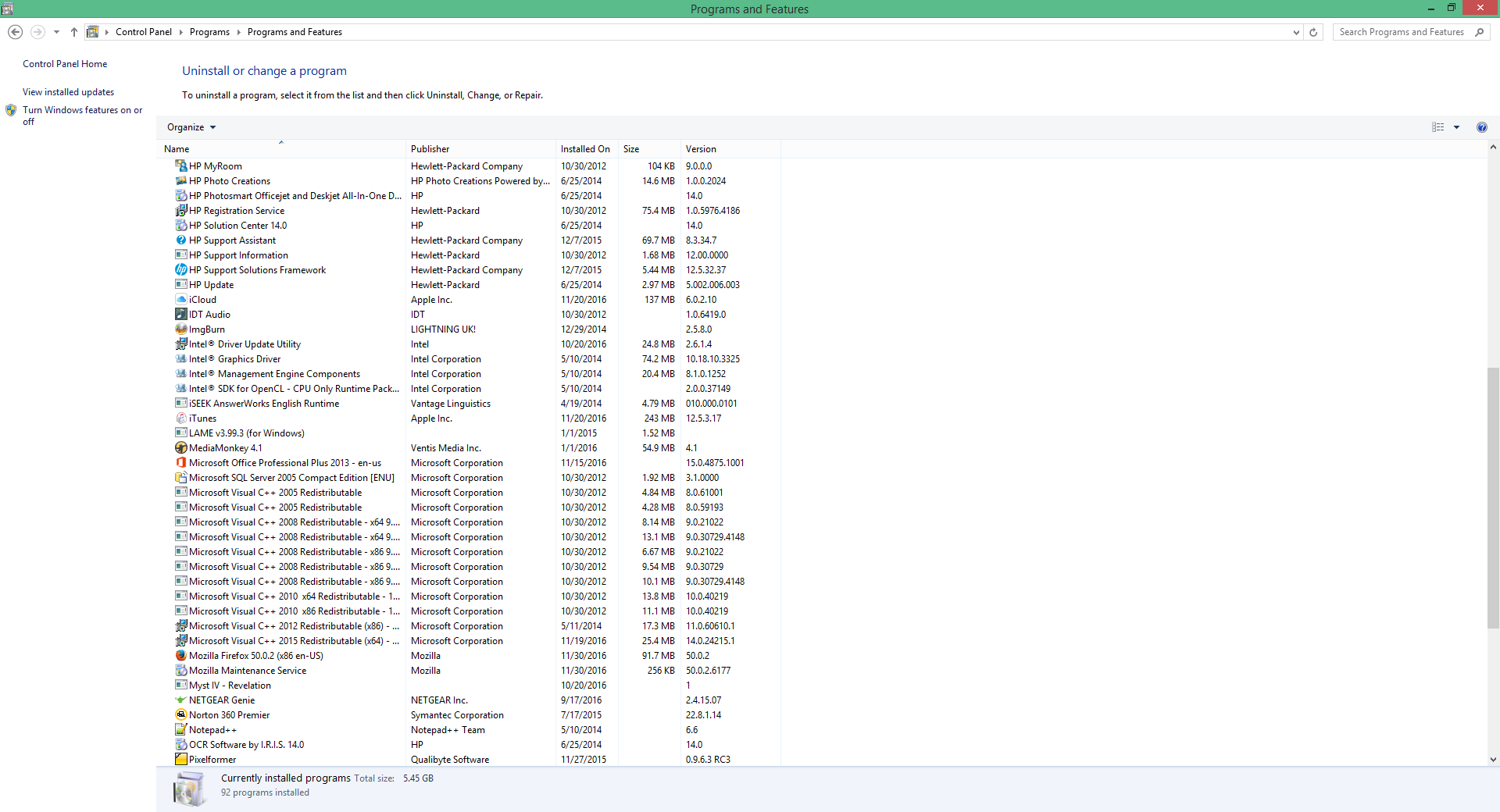The width and height of the screenshot is (1500, 812).
Task: Click the HP Support Solutions Framework icon
Action: click(x=181, y=269)
